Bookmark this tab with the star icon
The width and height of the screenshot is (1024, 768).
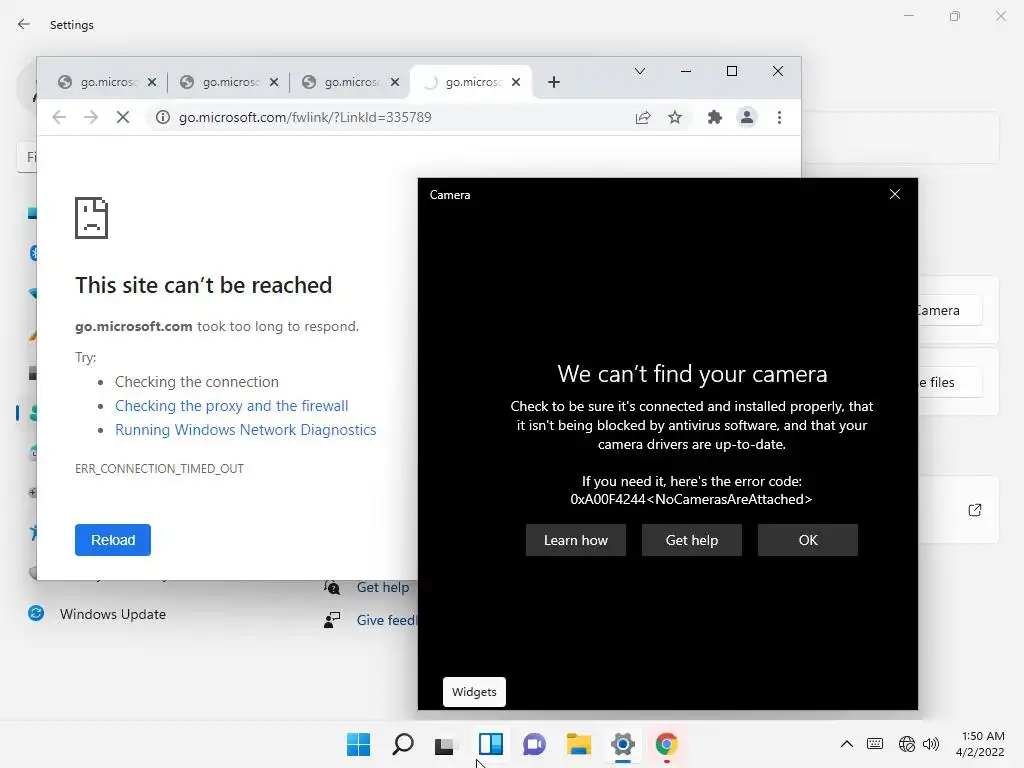click(x=675, y=118)
